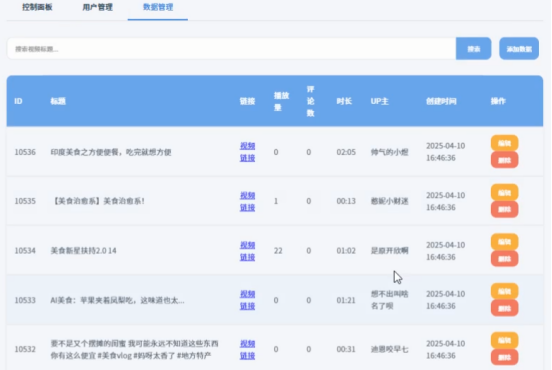The image size is (552, 370).
Task: Click the duration 01:02
Action: tap(346, 251)
